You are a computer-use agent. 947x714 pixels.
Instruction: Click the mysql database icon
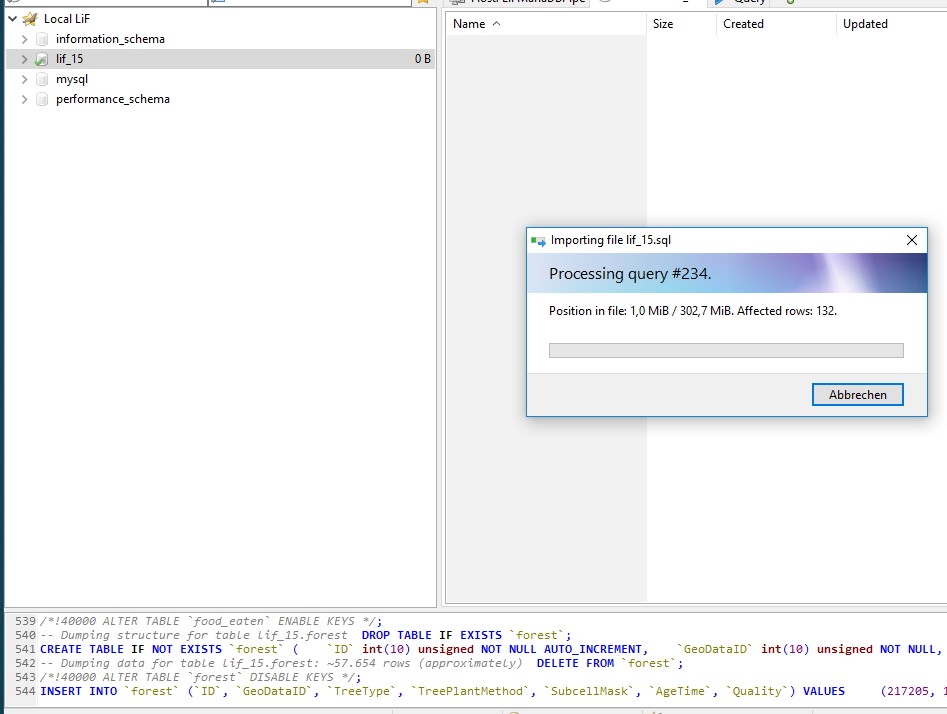pos(42,79)
